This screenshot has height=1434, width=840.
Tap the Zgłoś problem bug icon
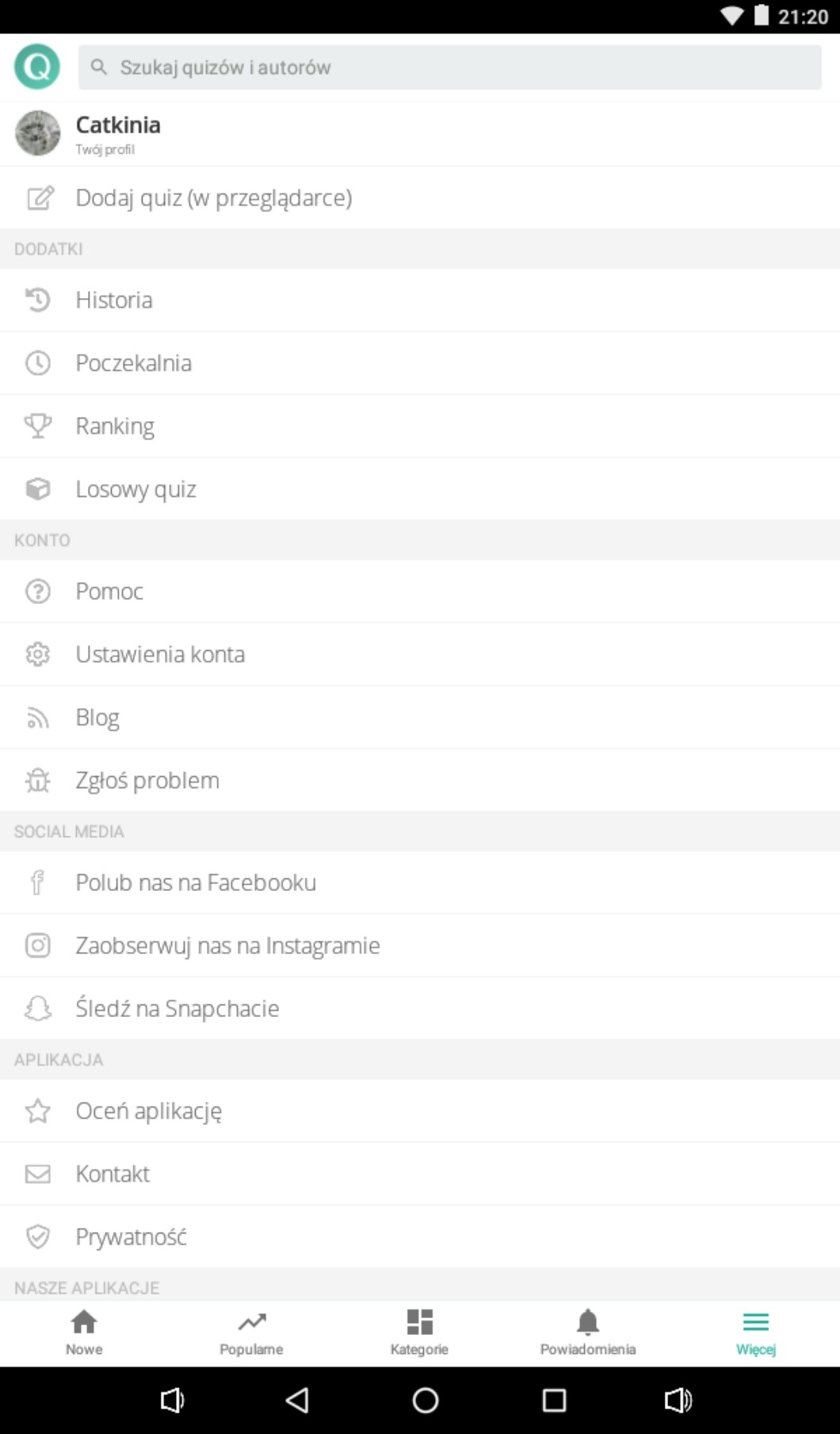pos(37,780)
